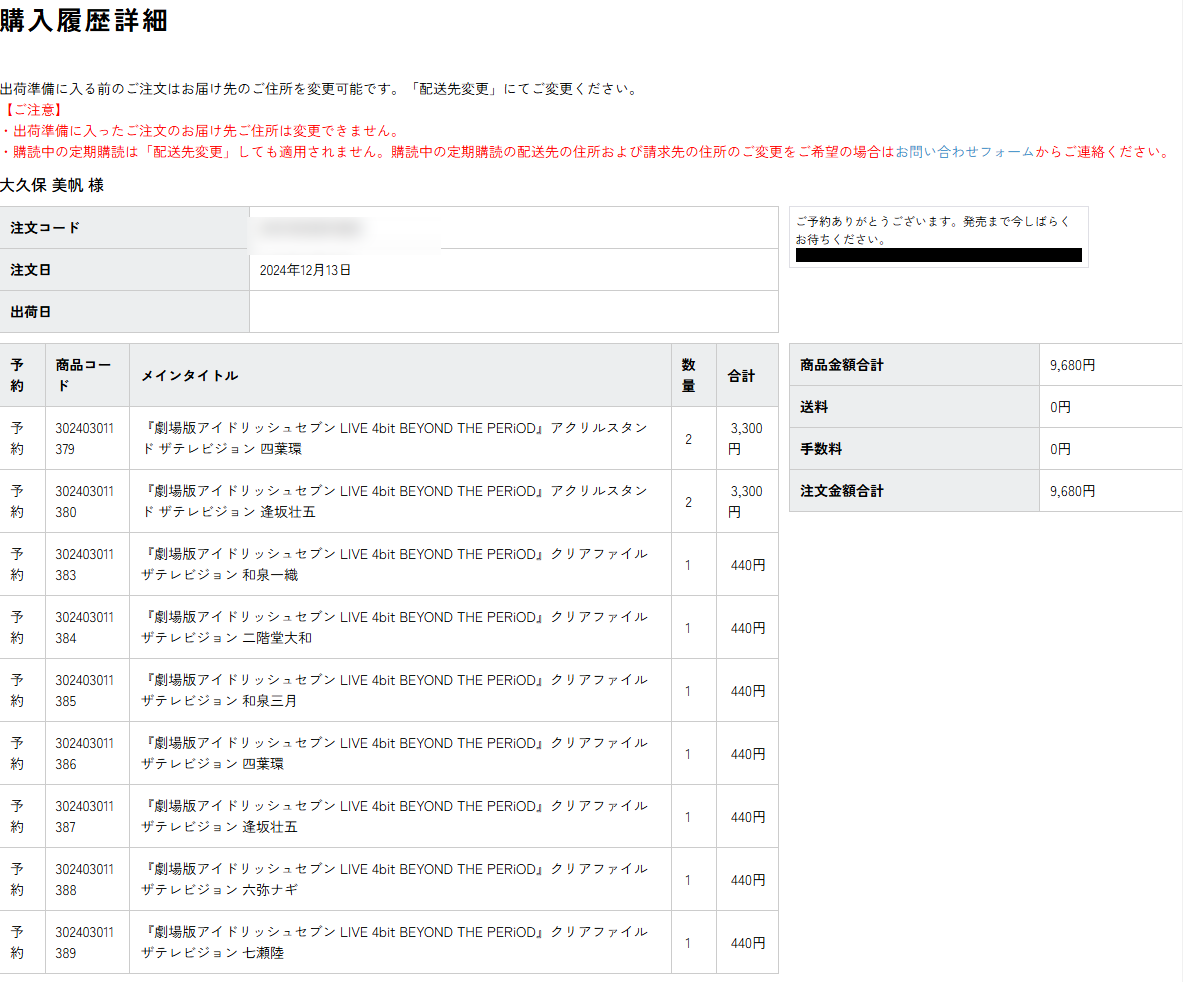Click the 送料 value 0円
This screenshot has width=1183, height=982.
[1060, 407]
